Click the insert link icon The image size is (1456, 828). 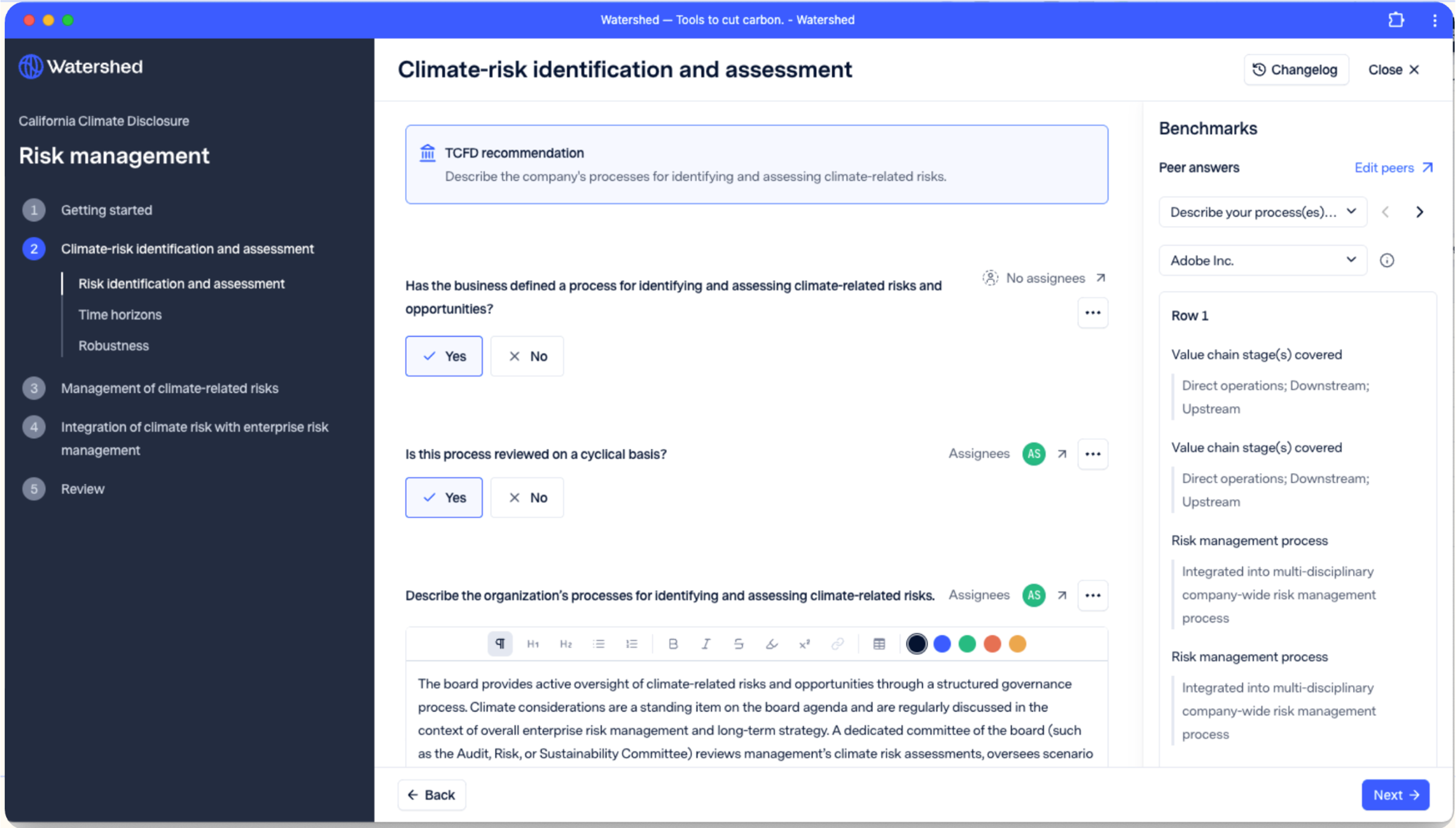coord(837,644)
